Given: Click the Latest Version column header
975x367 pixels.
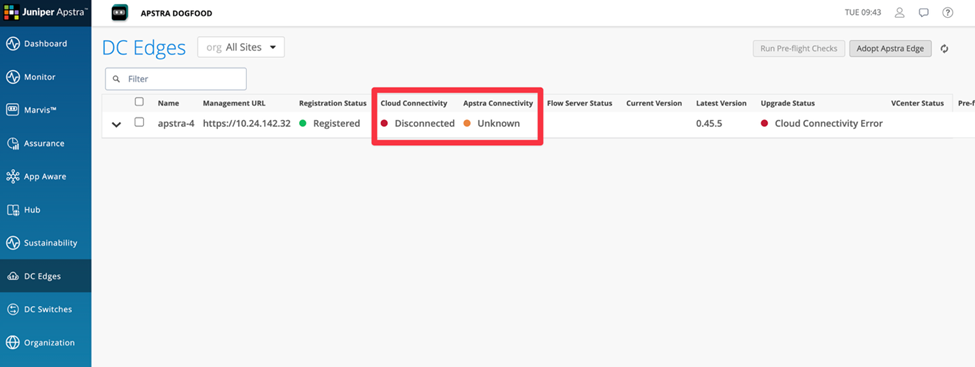Looking at the screenshot, I should [x=721, y=103].
